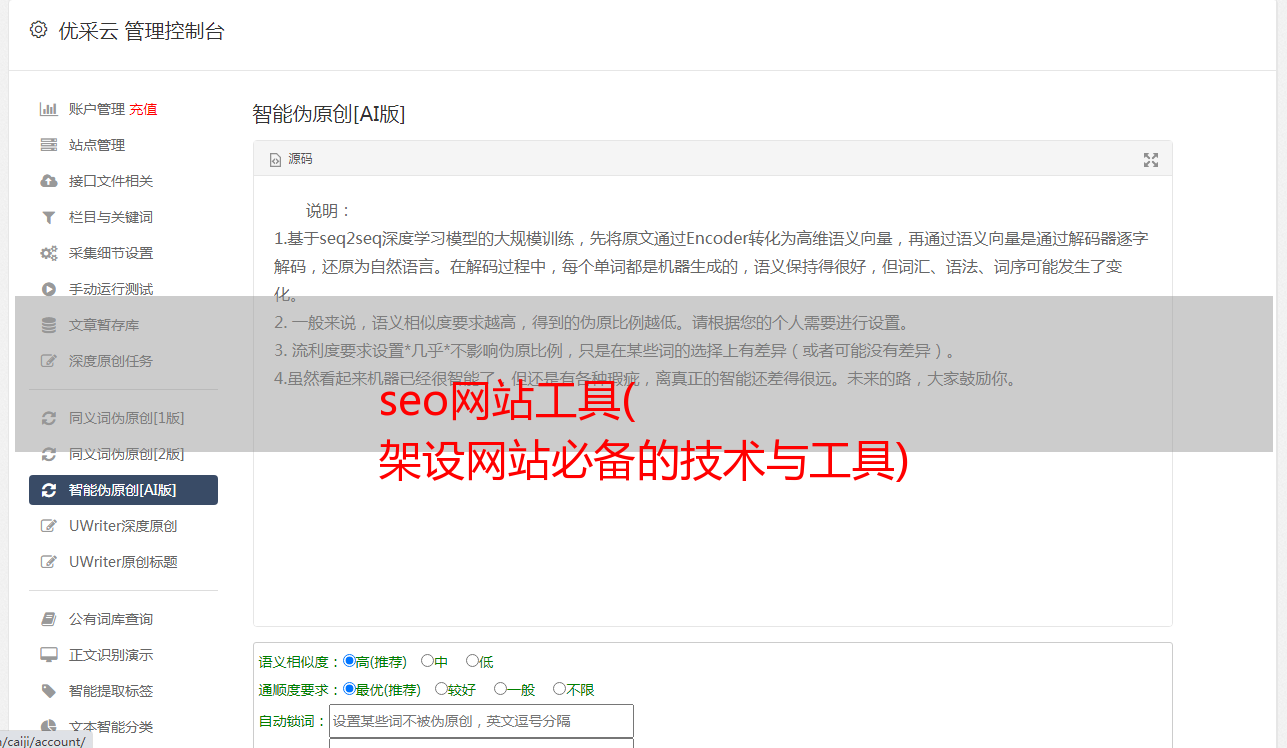
Task: Click the tag icon for 智能提取标签
Action: point(48,691)
